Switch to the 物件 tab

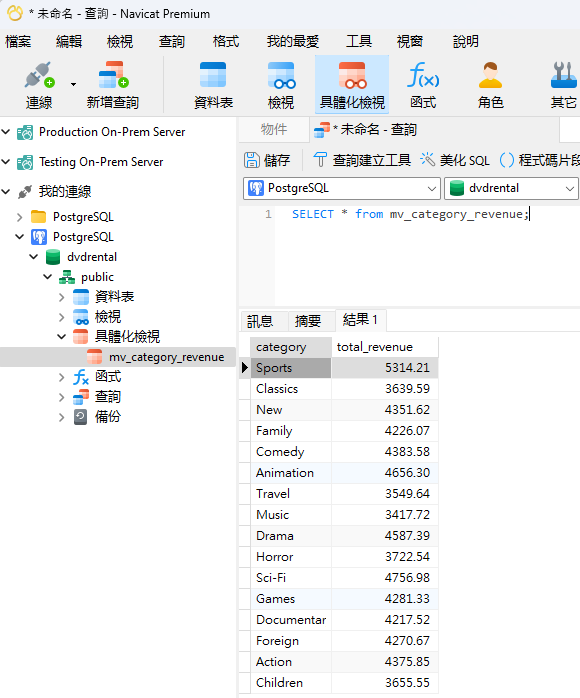click(x=273, y=130)
